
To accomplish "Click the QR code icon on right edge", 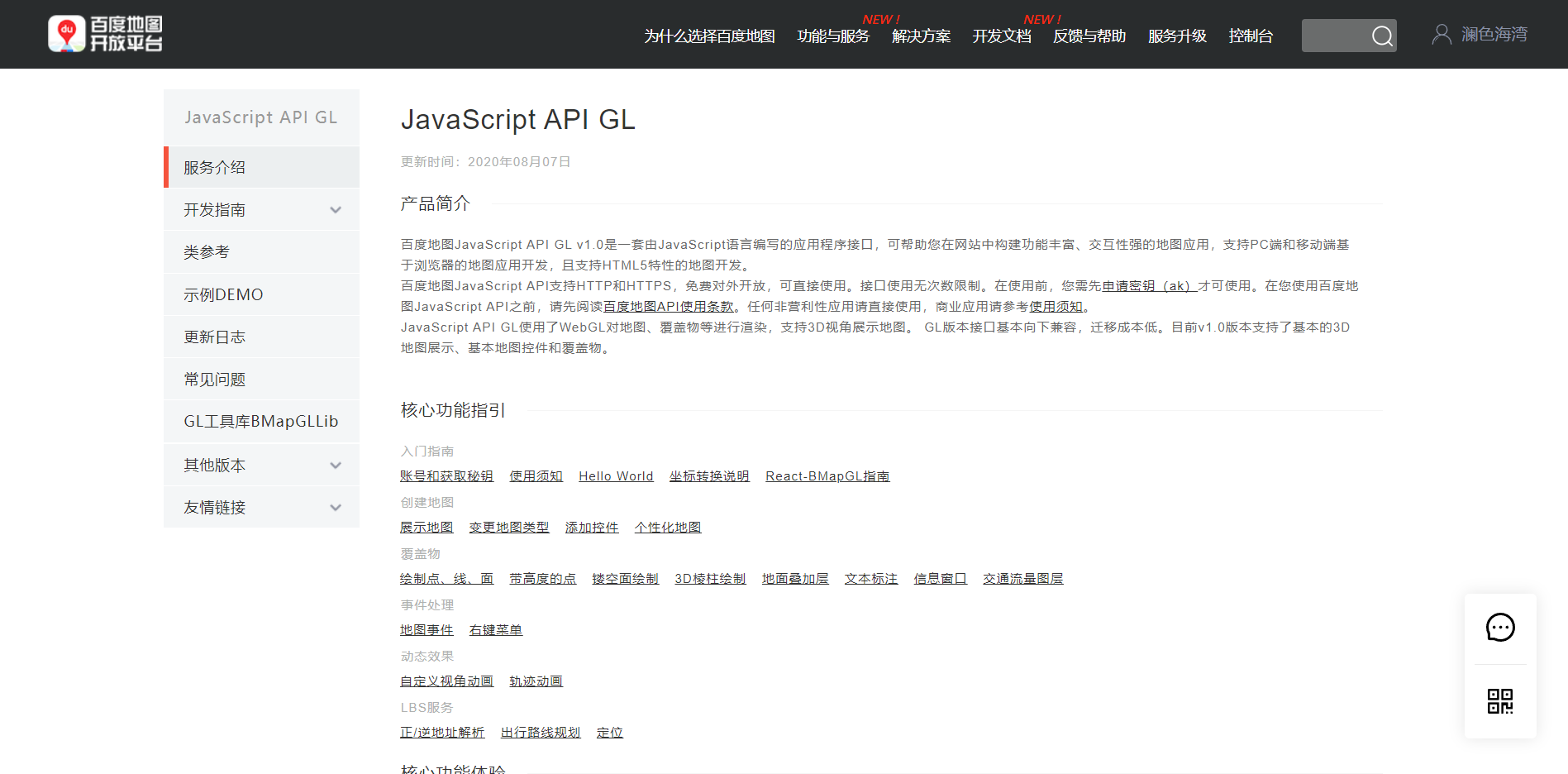I will (x=1500, y=700).
